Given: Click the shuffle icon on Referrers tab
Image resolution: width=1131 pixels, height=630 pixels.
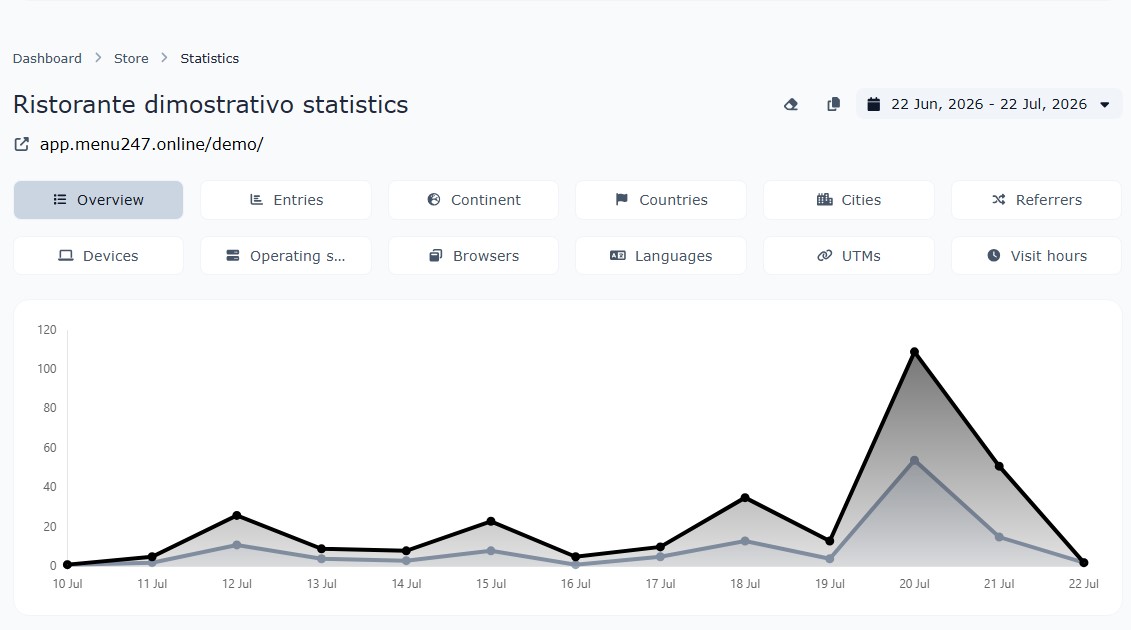Looking at the screenshot, I should tap(998, 199).
